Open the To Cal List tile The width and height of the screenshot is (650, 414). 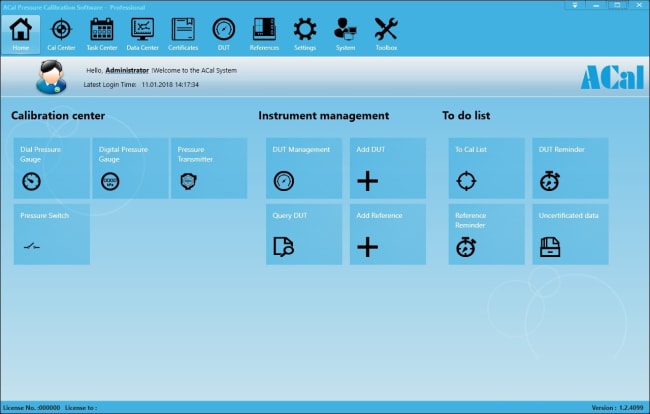[486, 168]
